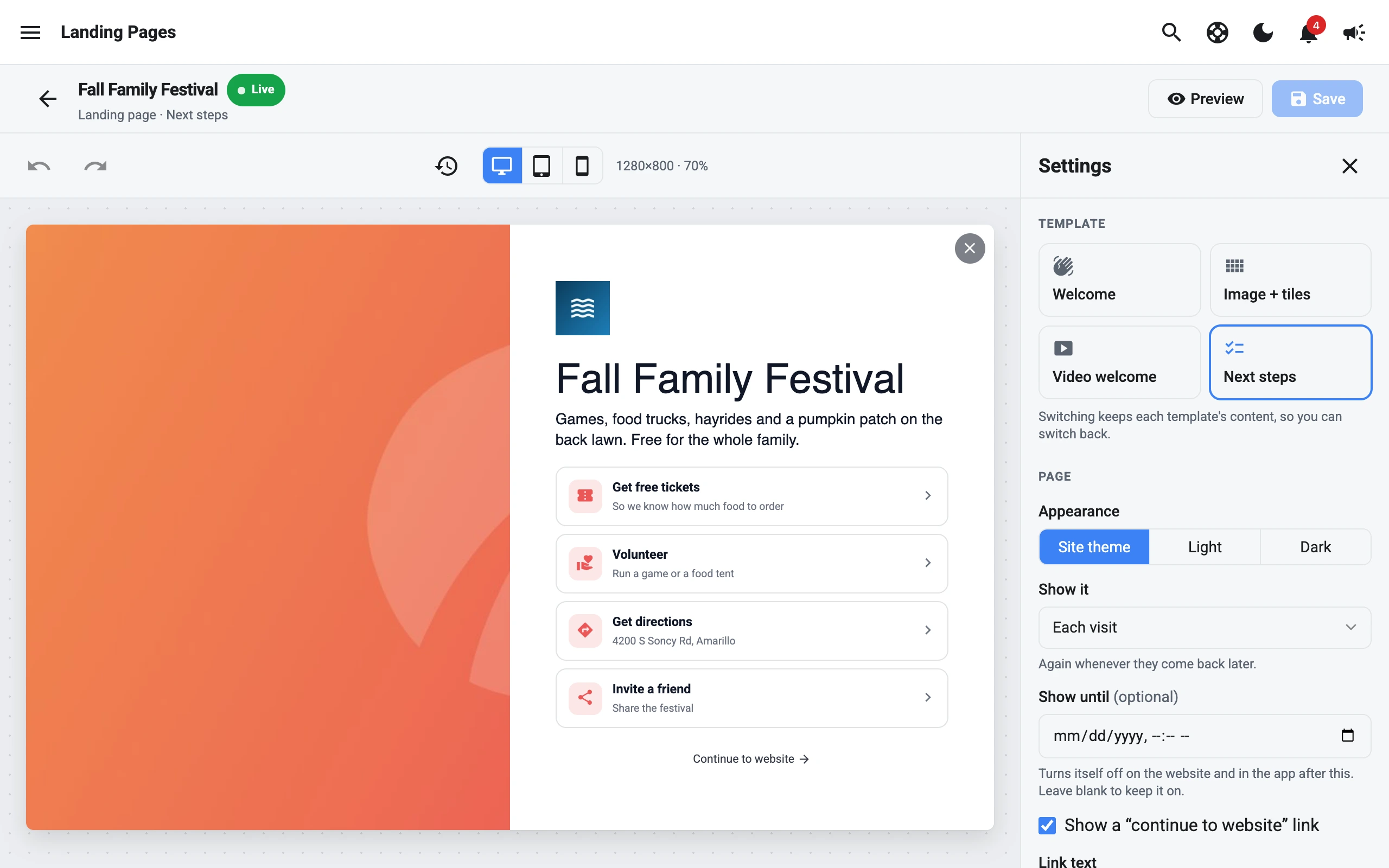The height and width of the screenshot is (868, 1389).
Task: Click the orange hero image panel
Action: point(267,527)
